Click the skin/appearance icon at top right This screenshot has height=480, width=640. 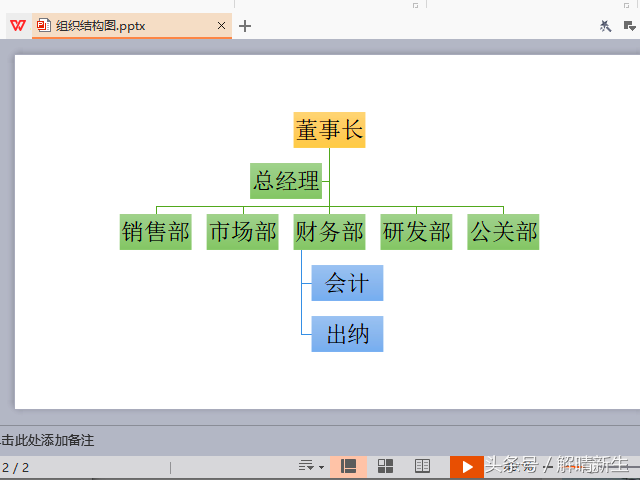click(x=605, y=26)
